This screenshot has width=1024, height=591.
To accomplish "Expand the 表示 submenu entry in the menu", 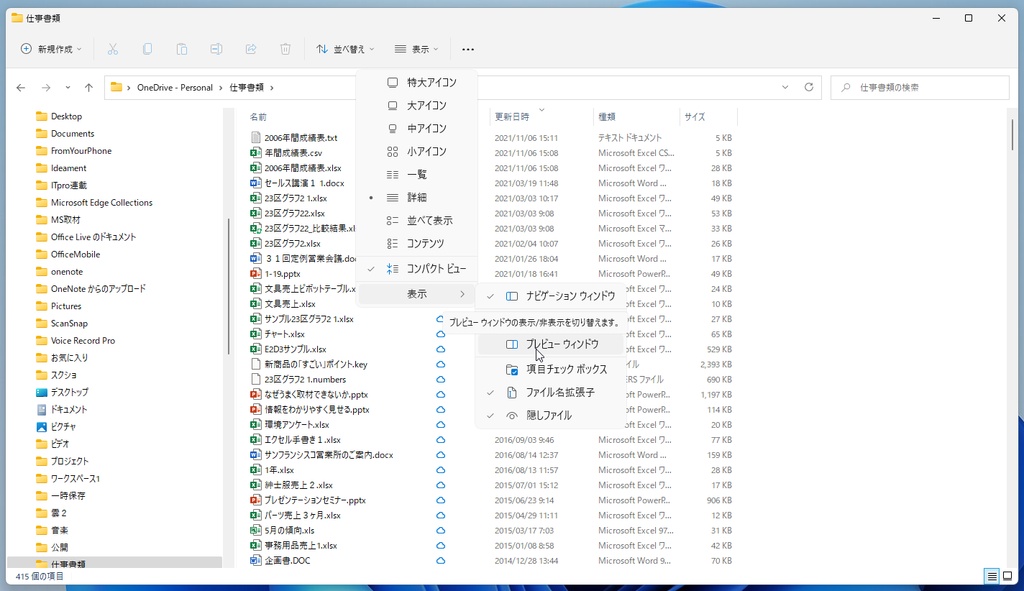I will point(418,295).
